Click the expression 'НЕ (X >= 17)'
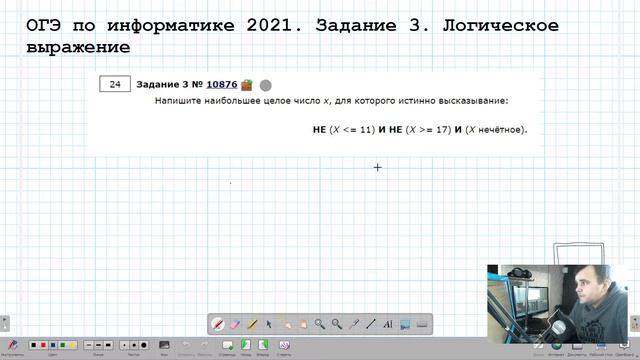Viewport: 640px width, 360px height. (x=420, y=130)
